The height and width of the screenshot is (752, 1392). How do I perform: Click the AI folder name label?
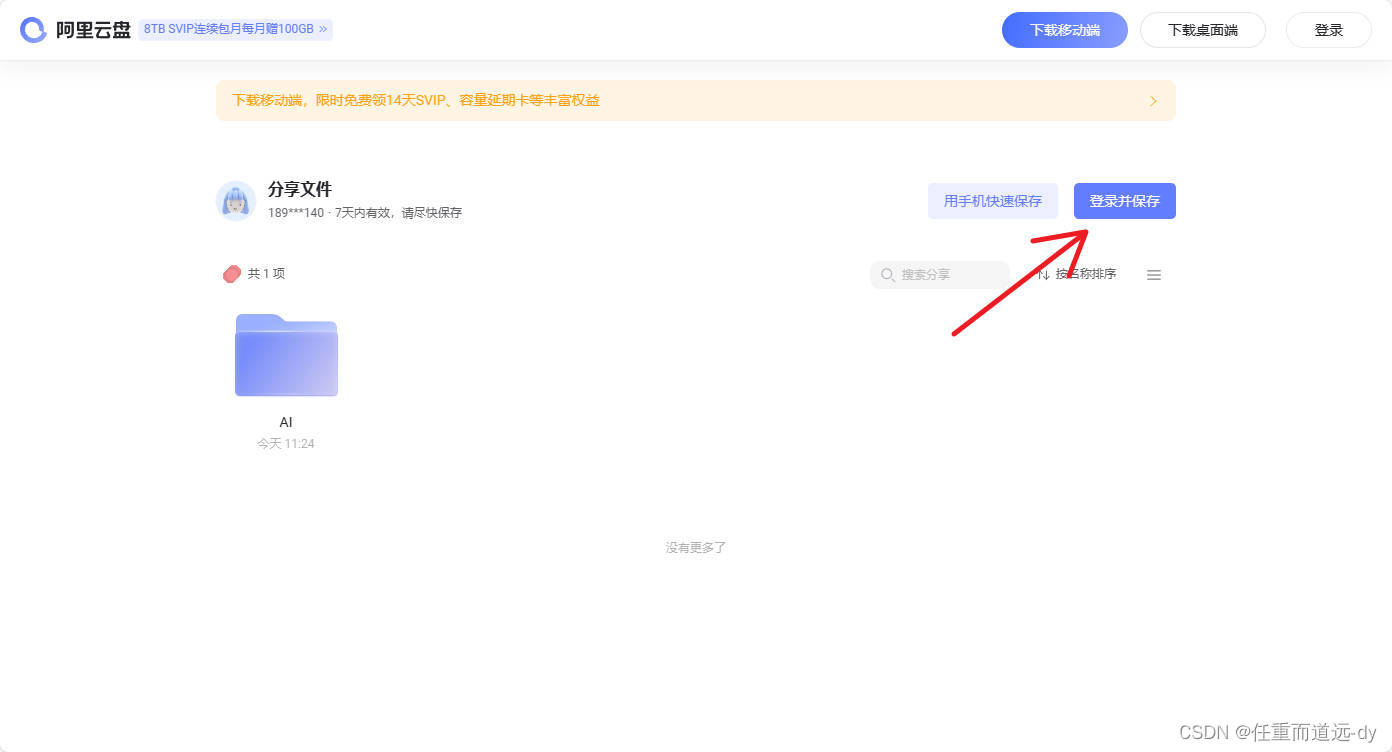286,422
